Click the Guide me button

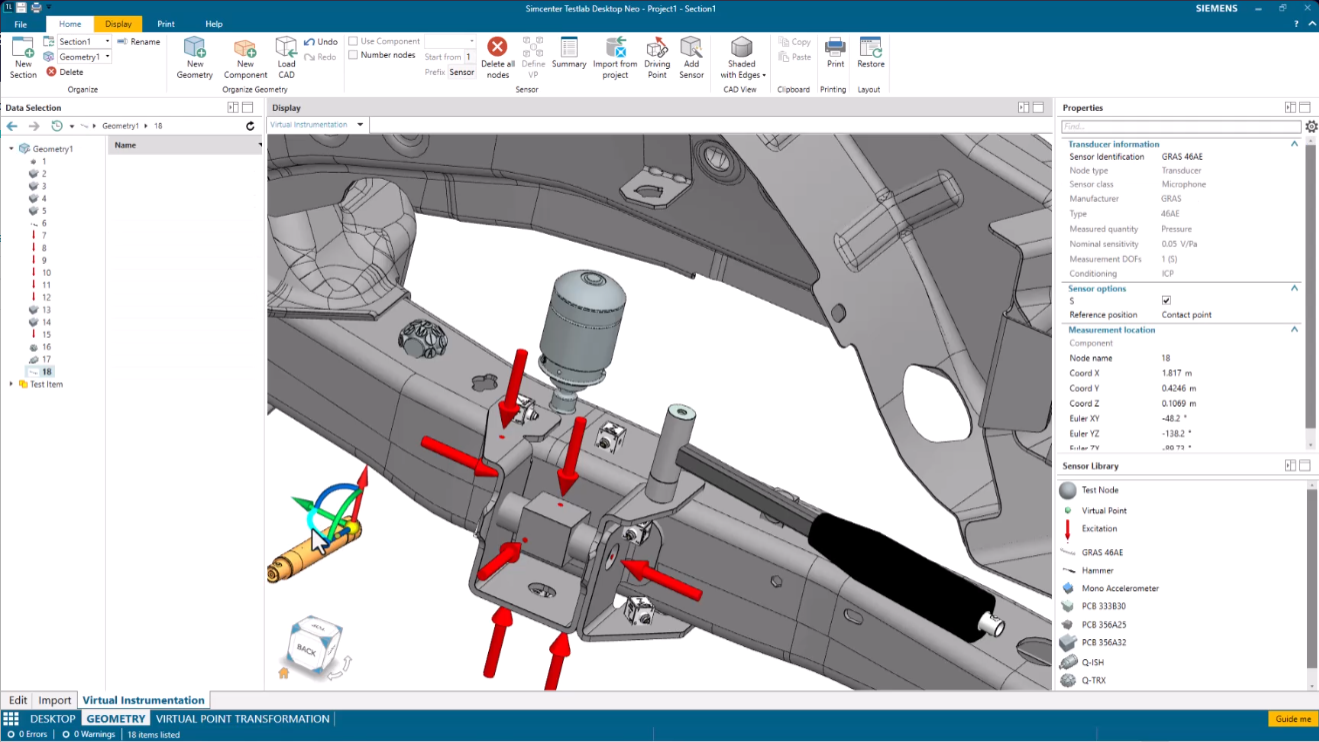(1293, 719)
